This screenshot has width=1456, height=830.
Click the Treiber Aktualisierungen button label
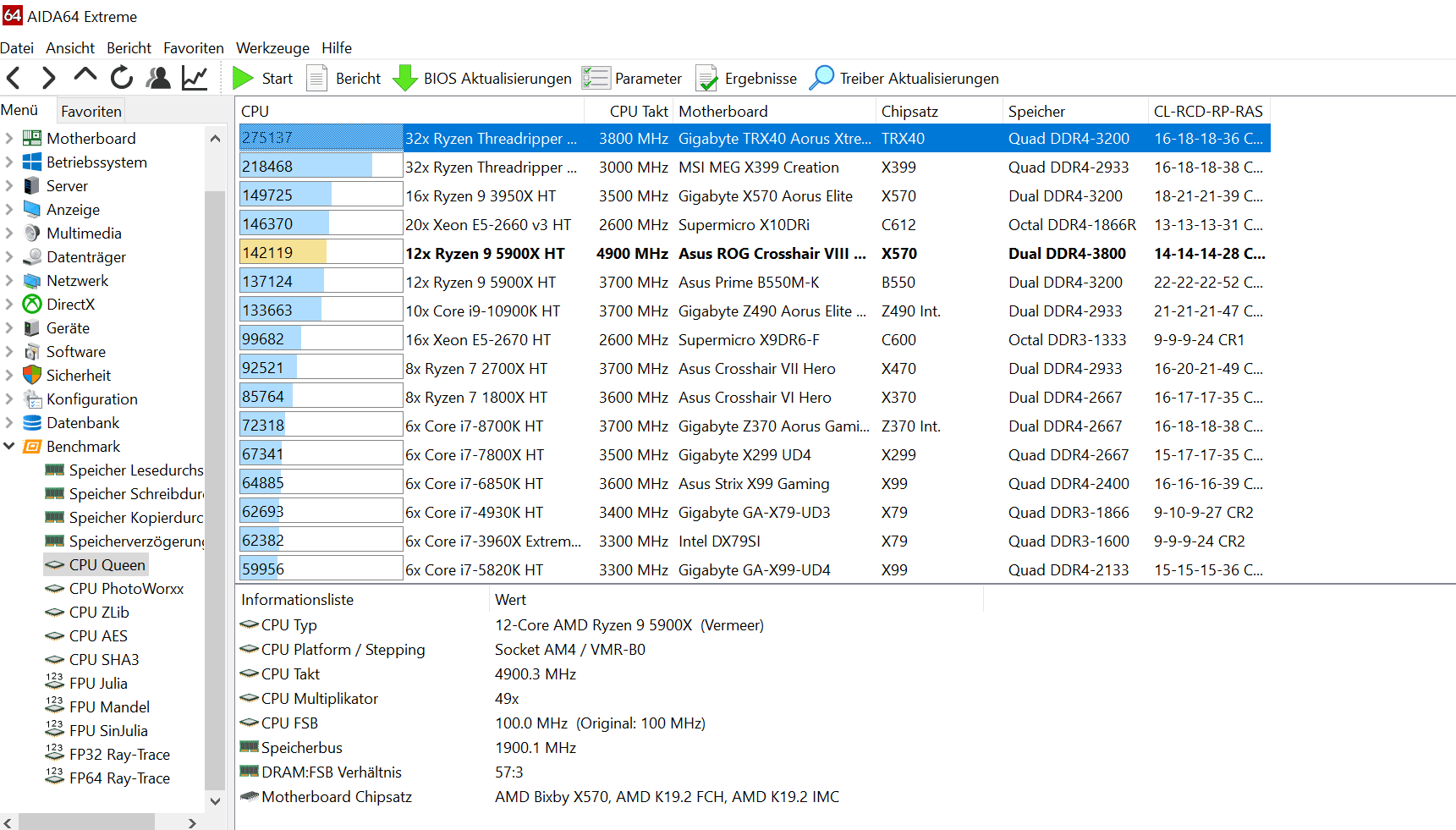920,79
